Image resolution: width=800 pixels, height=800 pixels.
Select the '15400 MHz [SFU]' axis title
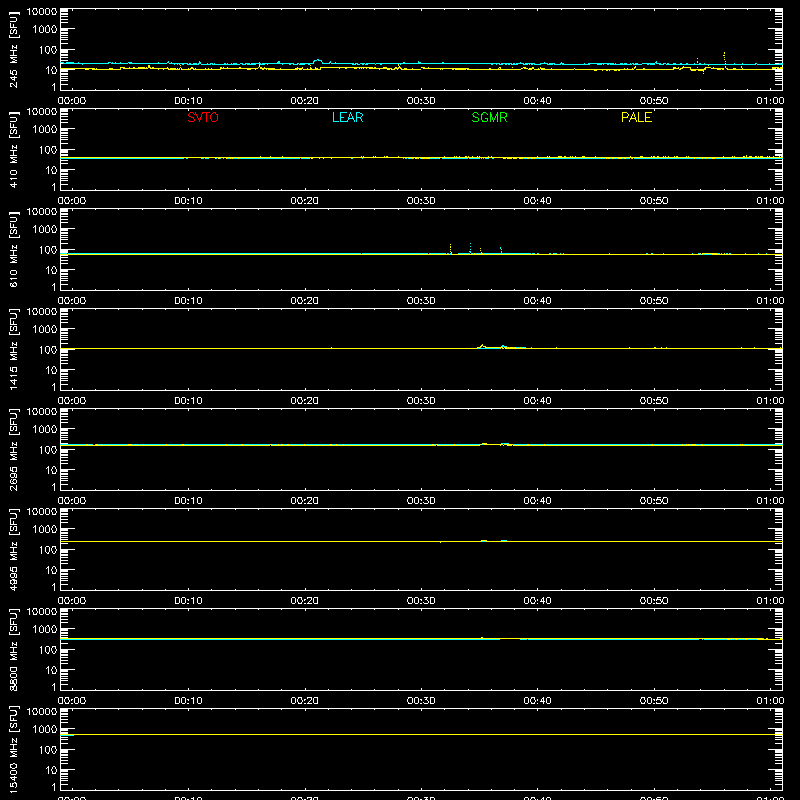[x=14, y=749]
